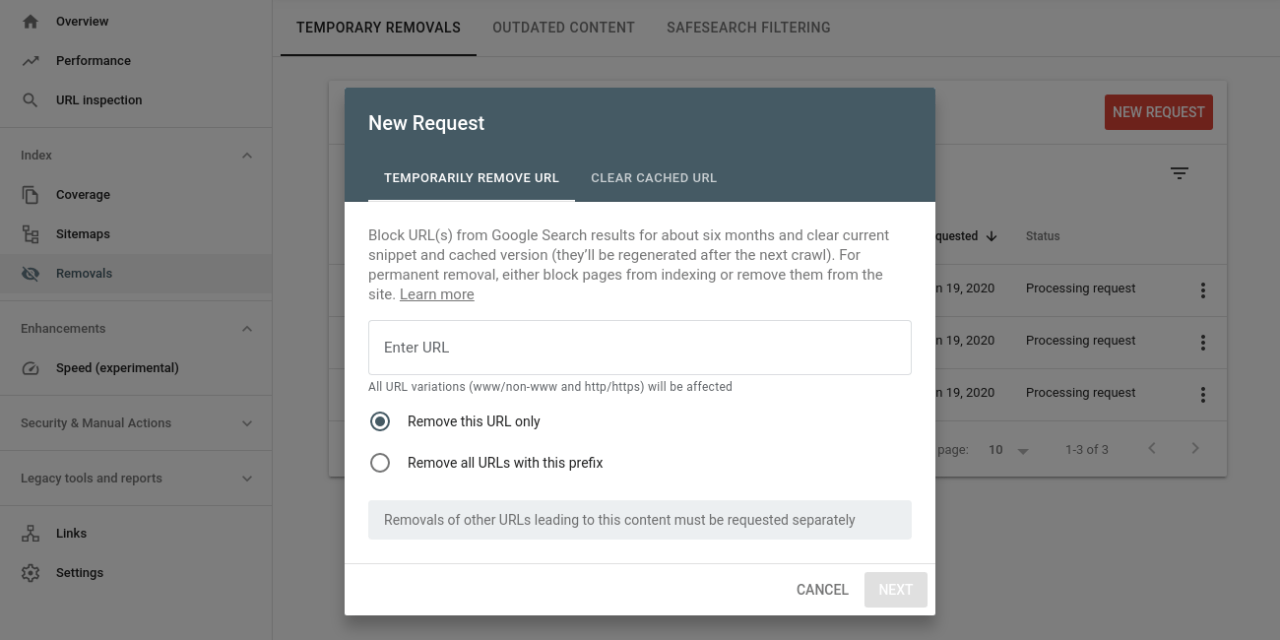1280x640 pixels.
Task: Click the Settings gear icon
Action: (x=30, y=573)
